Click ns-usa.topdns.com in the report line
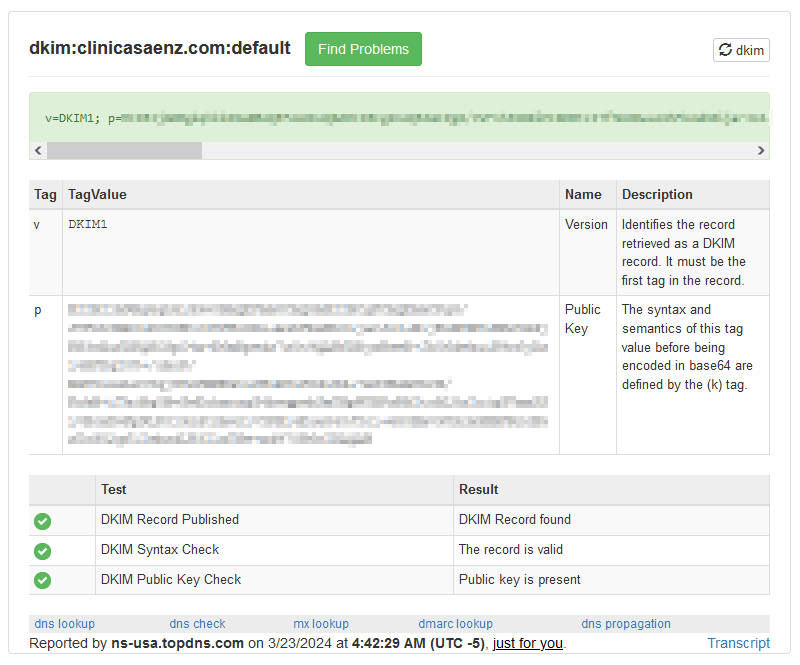The image size is (800, 665). tap(178, 643)
